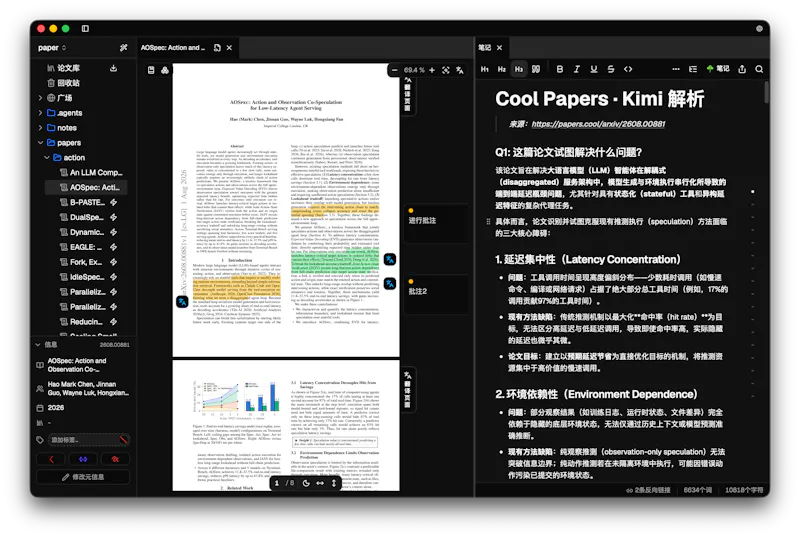Click the pin icon beside paper workspace
This screenshot has height=537, width=800.
(123, 47)
